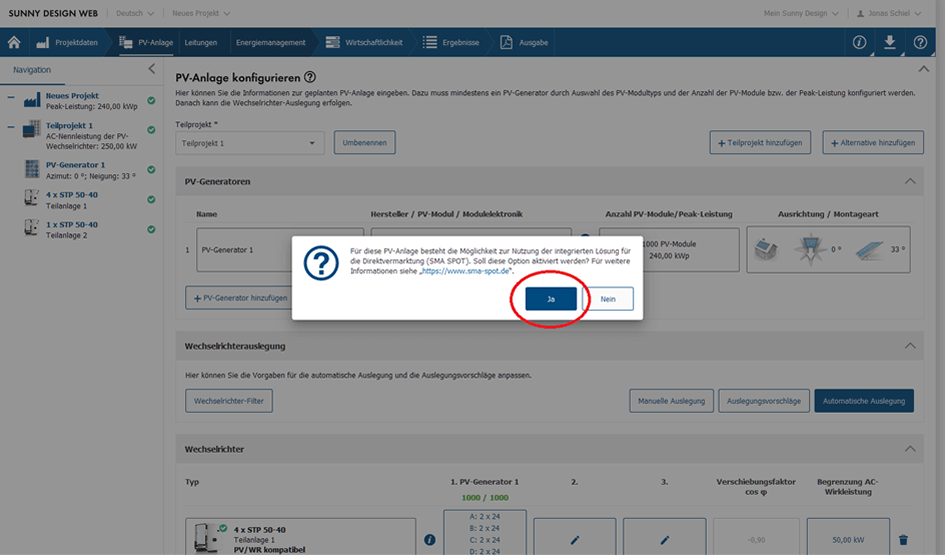The image size is (945, 555).
Task: Go to the Ergebnisse tab
Action: click(453, 43)
